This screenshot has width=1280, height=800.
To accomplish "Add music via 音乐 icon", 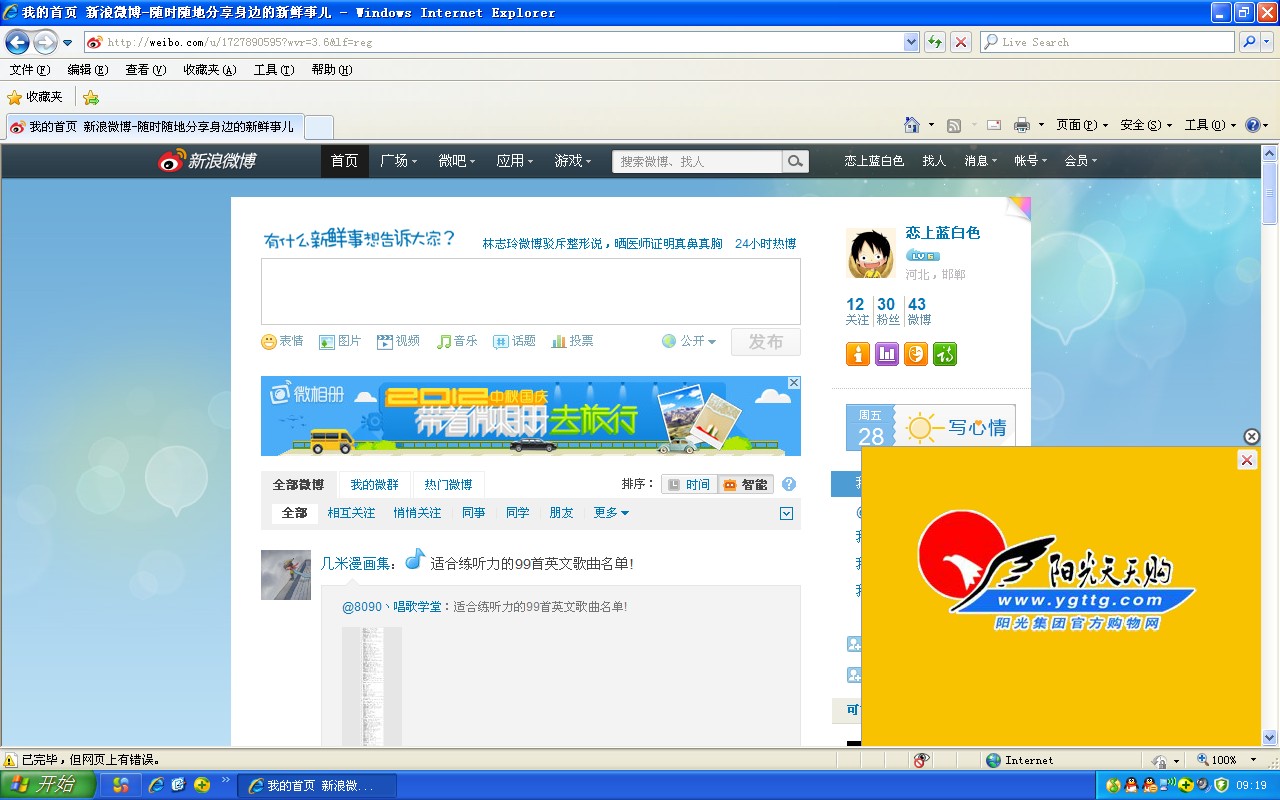I will (x=457, y=341).
